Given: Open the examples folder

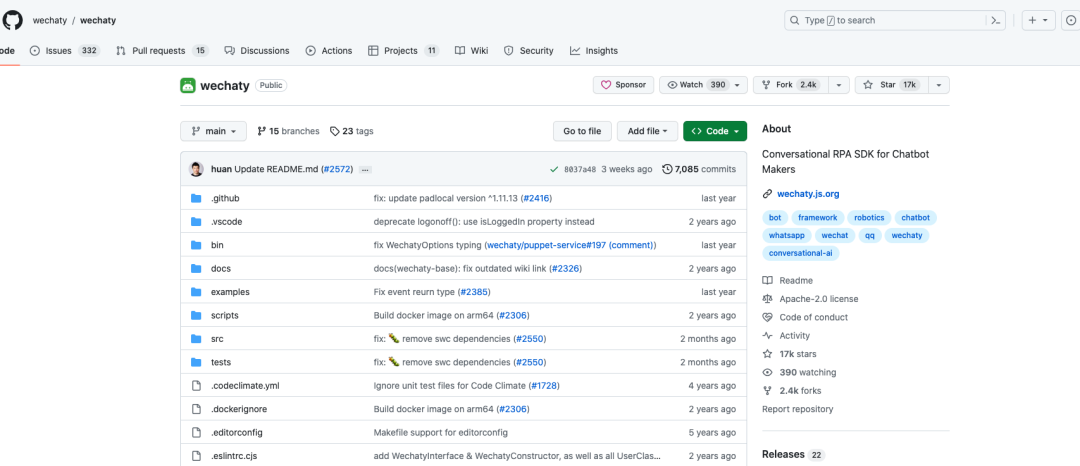Looking at the screenshot, I should click(230, 292).
